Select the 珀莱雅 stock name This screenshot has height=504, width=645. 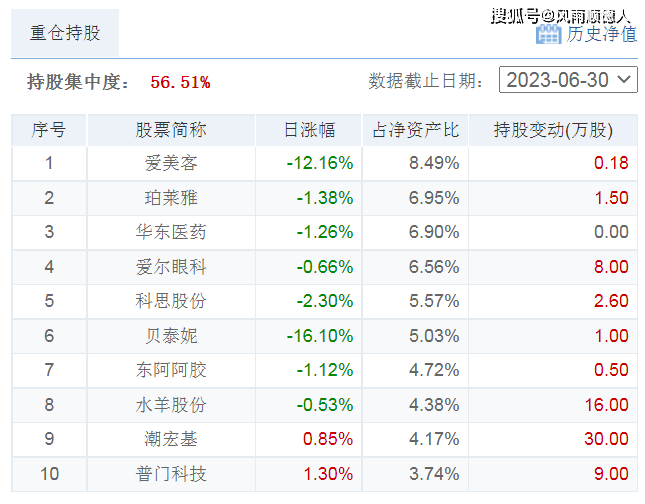click(171, 198)
